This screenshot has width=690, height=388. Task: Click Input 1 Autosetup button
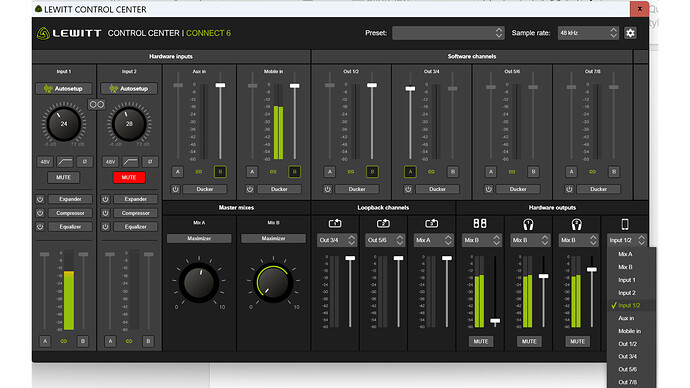coord(64,88)
